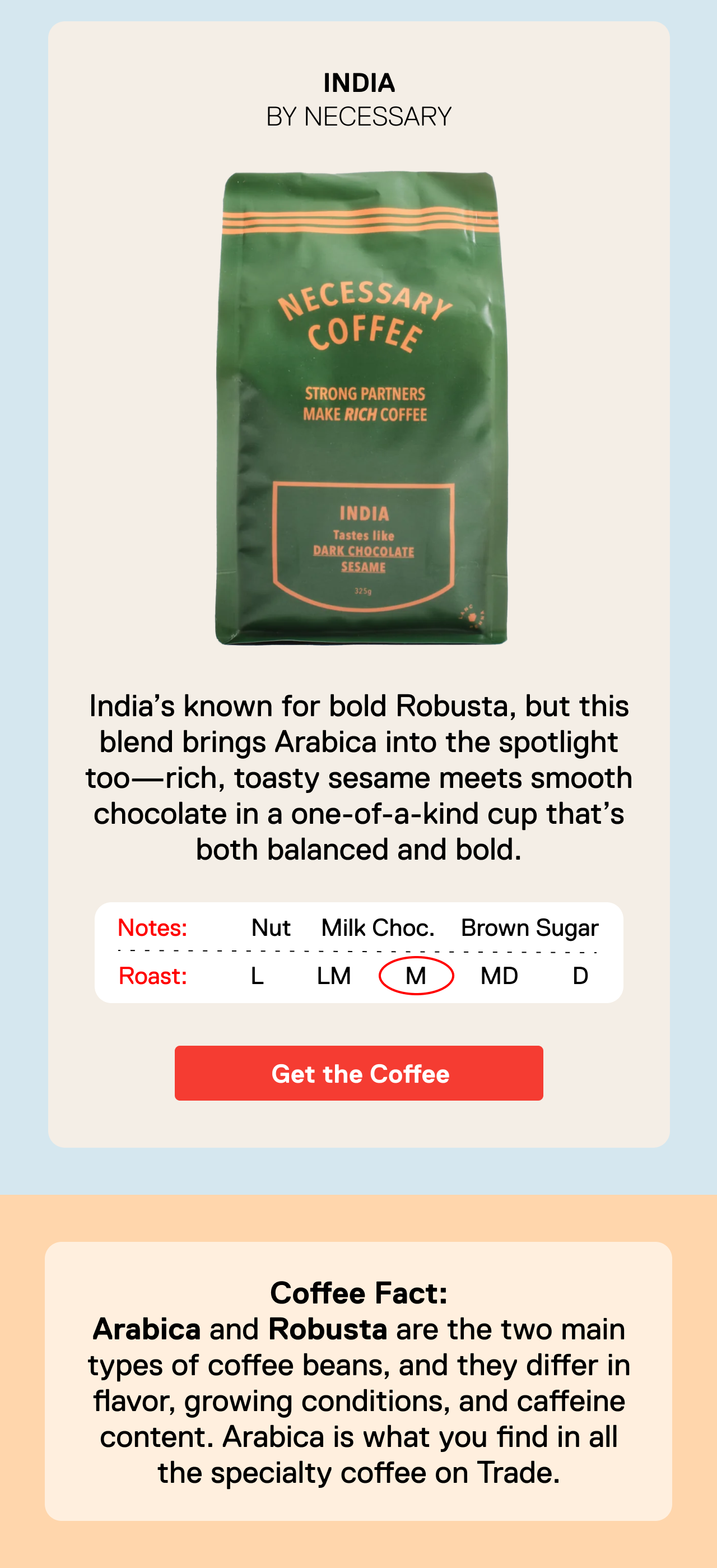The width and height of the screenshot is (717, 1568).
Task: Click the India blend description paragraph
Action: pos(359,777)
